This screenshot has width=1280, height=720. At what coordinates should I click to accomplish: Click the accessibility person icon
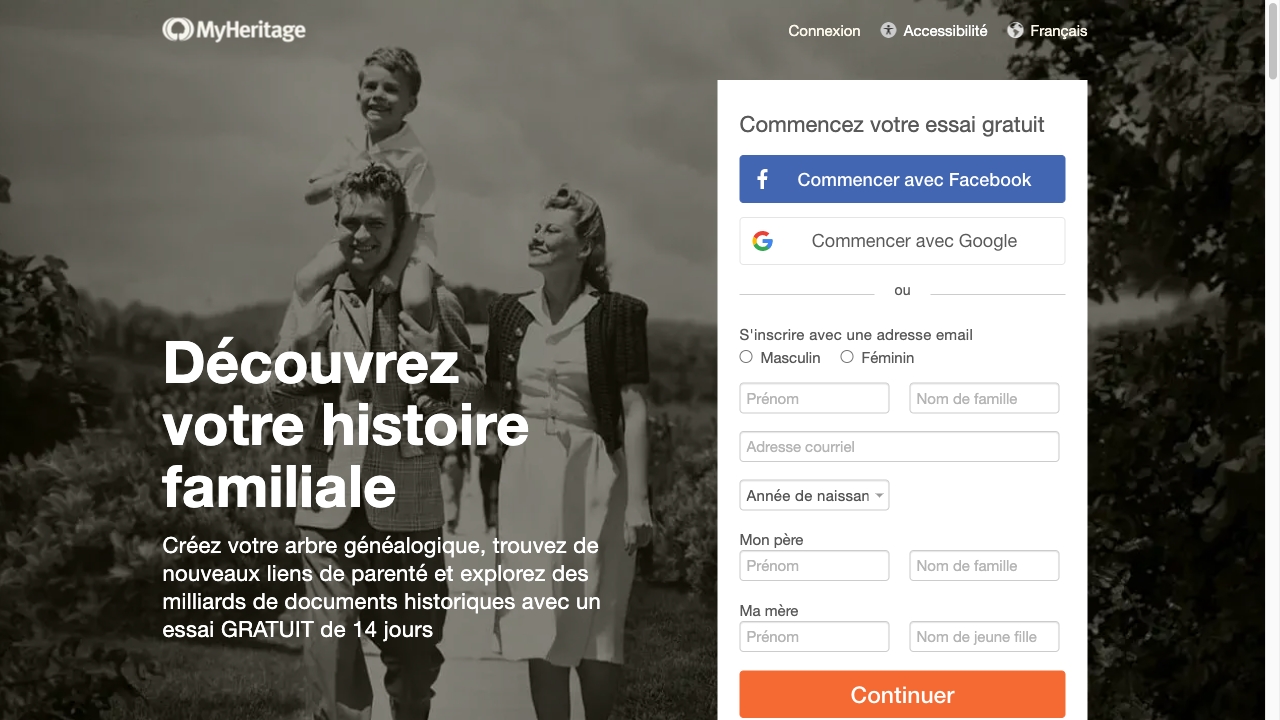tap(888, 30)
